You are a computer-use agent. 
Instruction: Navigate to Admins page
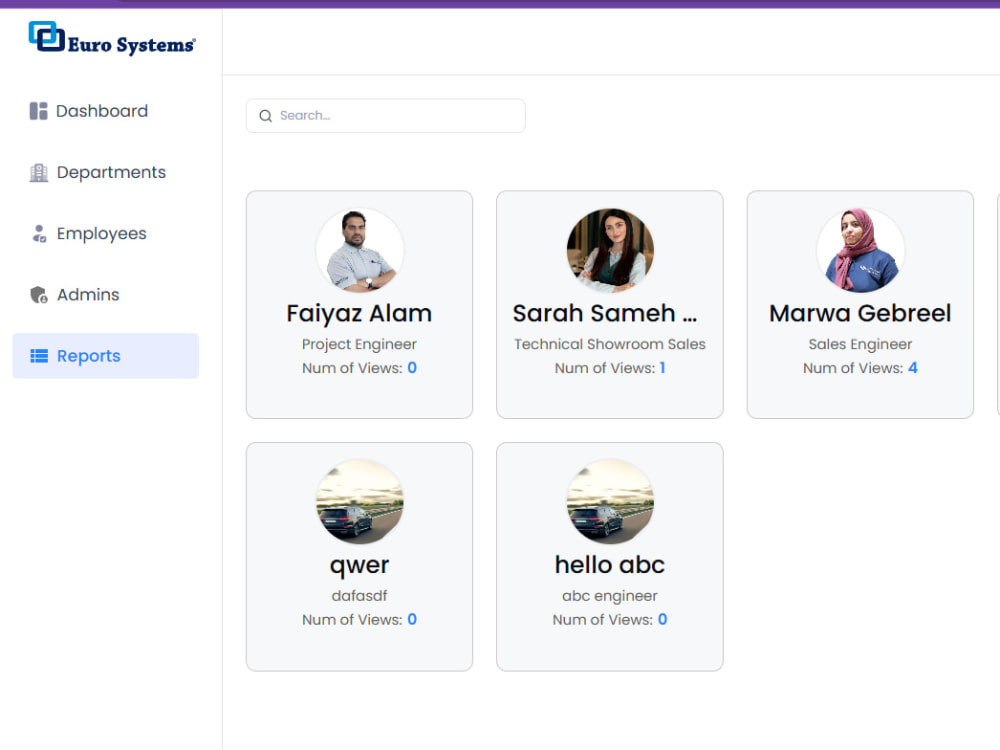pos(106,295)
